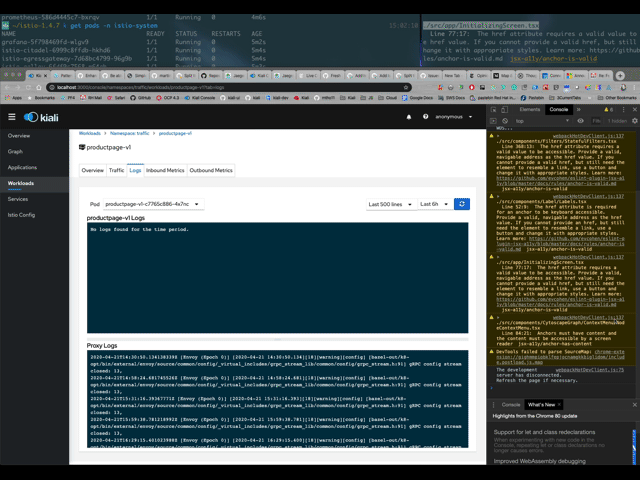This screenshot has width=640, height=480.
Task: Go to Overview in the Kiali sidebar
Action: click(19, 136)
